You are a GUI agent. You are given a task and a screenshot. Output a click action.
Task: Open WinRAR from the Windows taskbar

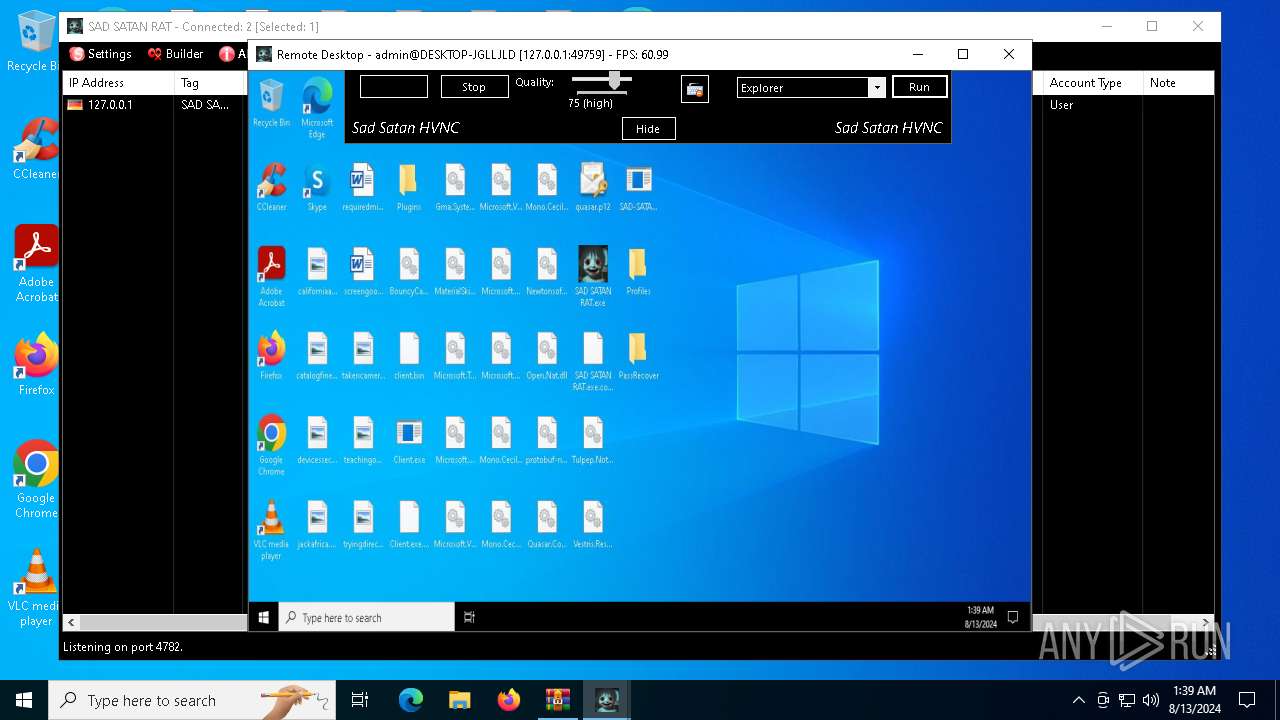click(557, 700)
